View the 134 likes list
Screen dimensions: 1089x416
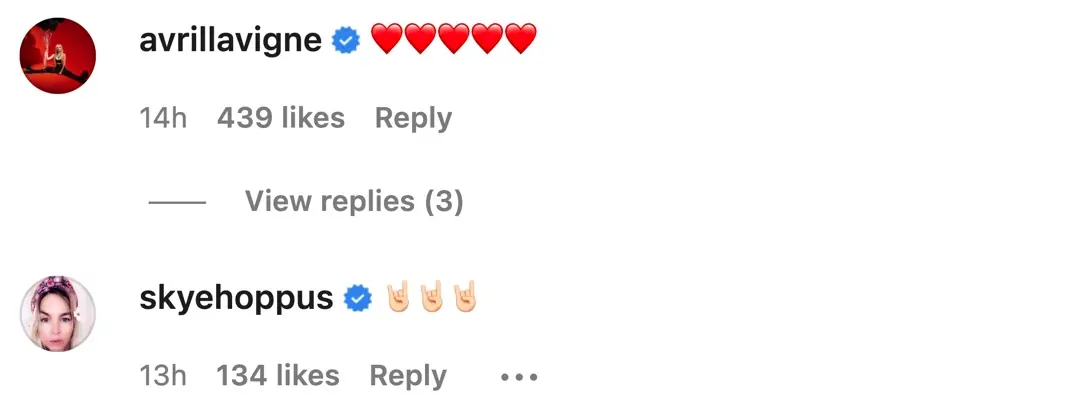coord(278,376)
